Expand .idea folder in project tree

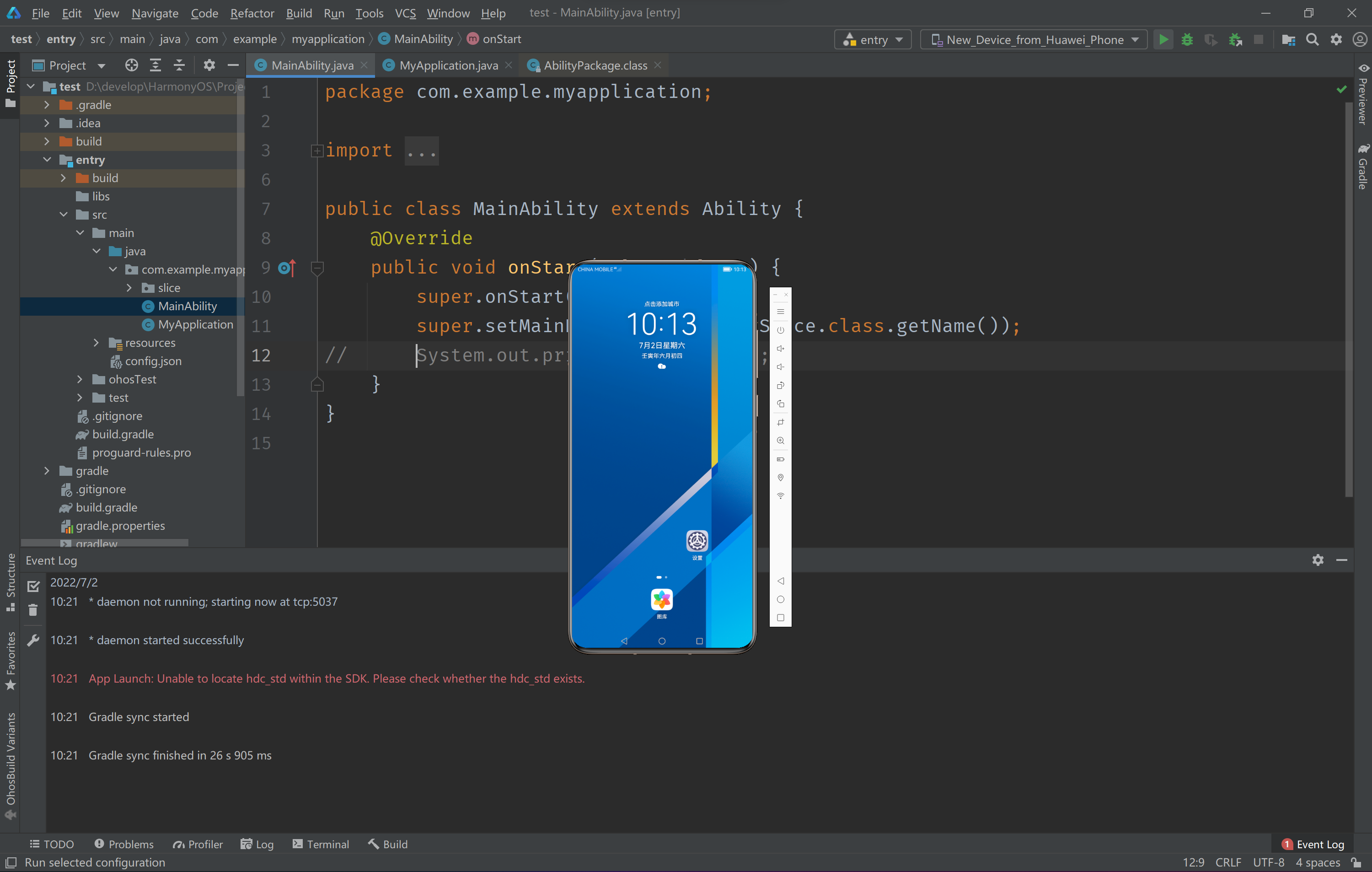(47, 123)
